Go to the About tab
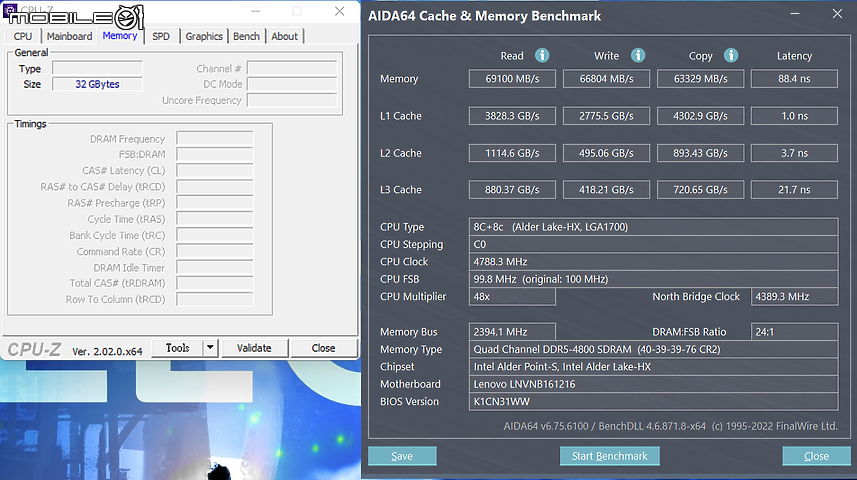 click(x=285, y=36)
